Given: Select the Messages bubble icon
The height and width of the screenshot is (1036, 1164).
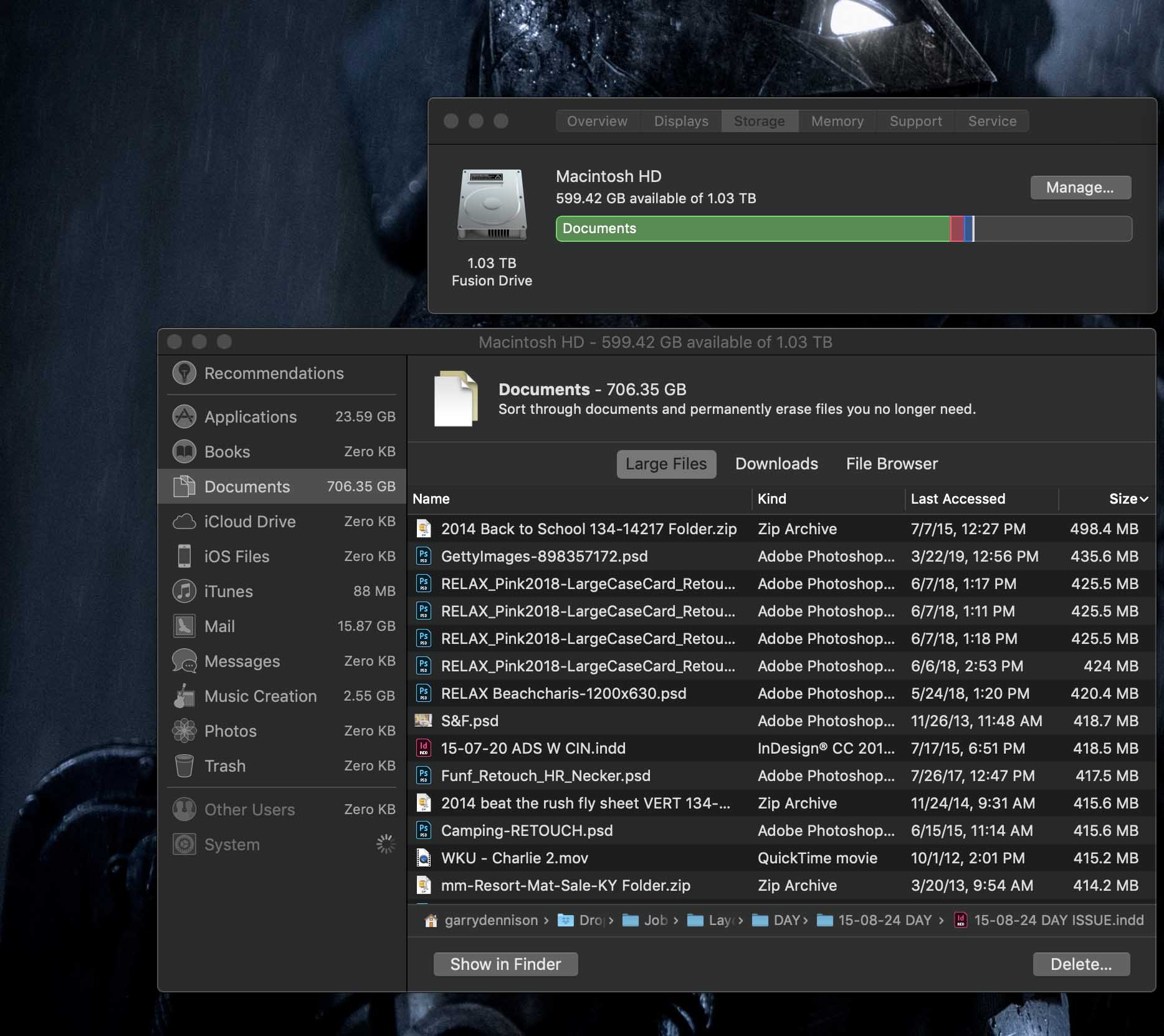Looking at the screenshot, I should tap(184, 661).
